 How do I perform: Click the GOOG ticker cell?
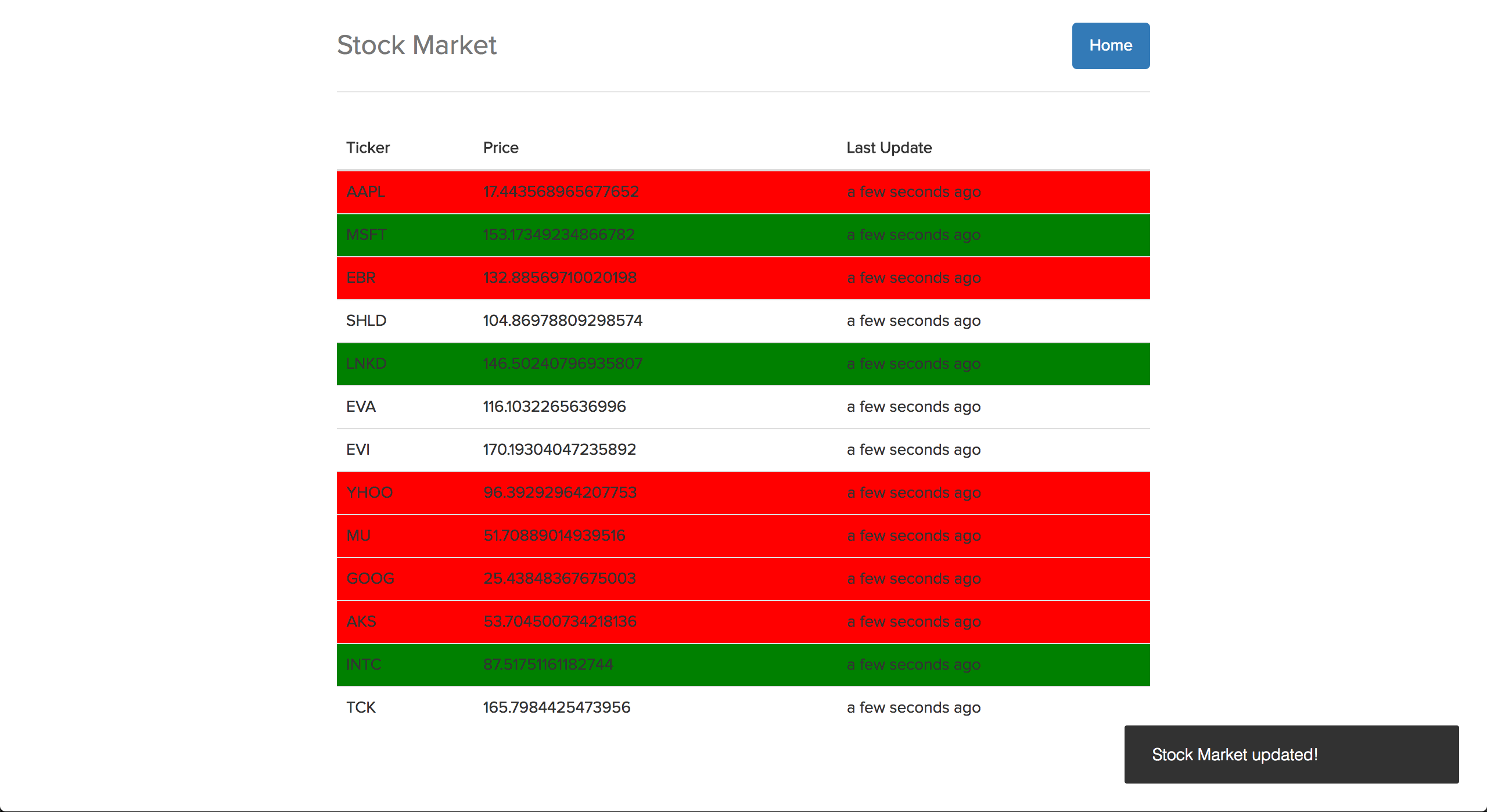[x=370, y=579]
